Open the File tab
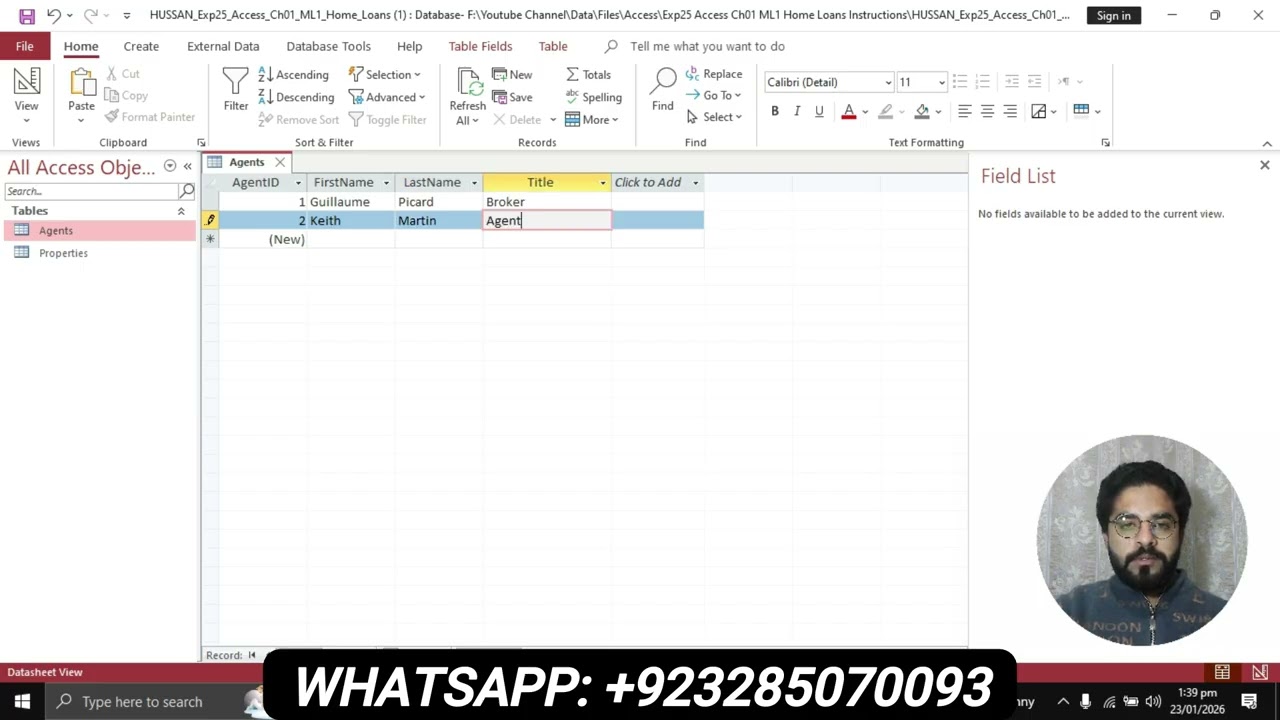This screenshot has height=720, width=1280. point(25,46)
